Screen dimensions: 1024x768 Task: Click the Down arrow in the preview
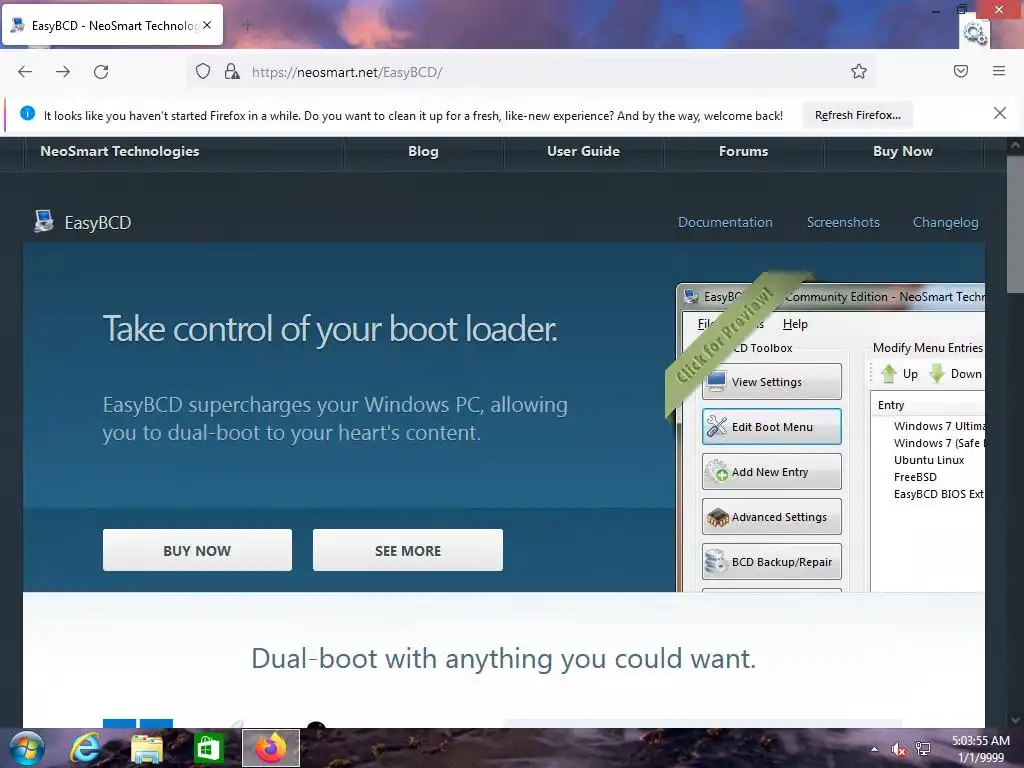pyautogui.click(x=955, y=374)
